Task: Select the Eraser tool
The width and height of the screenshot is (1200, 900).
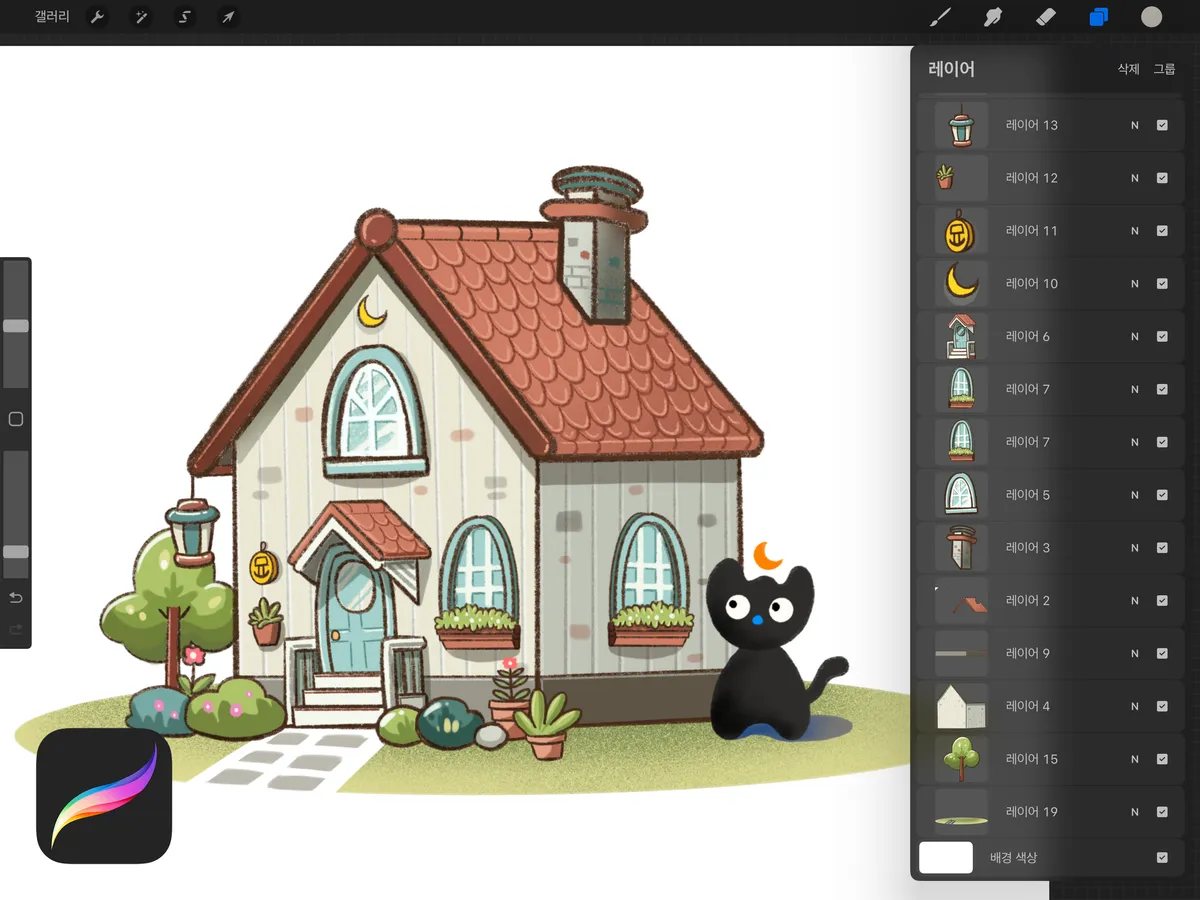Action: 1046,17
